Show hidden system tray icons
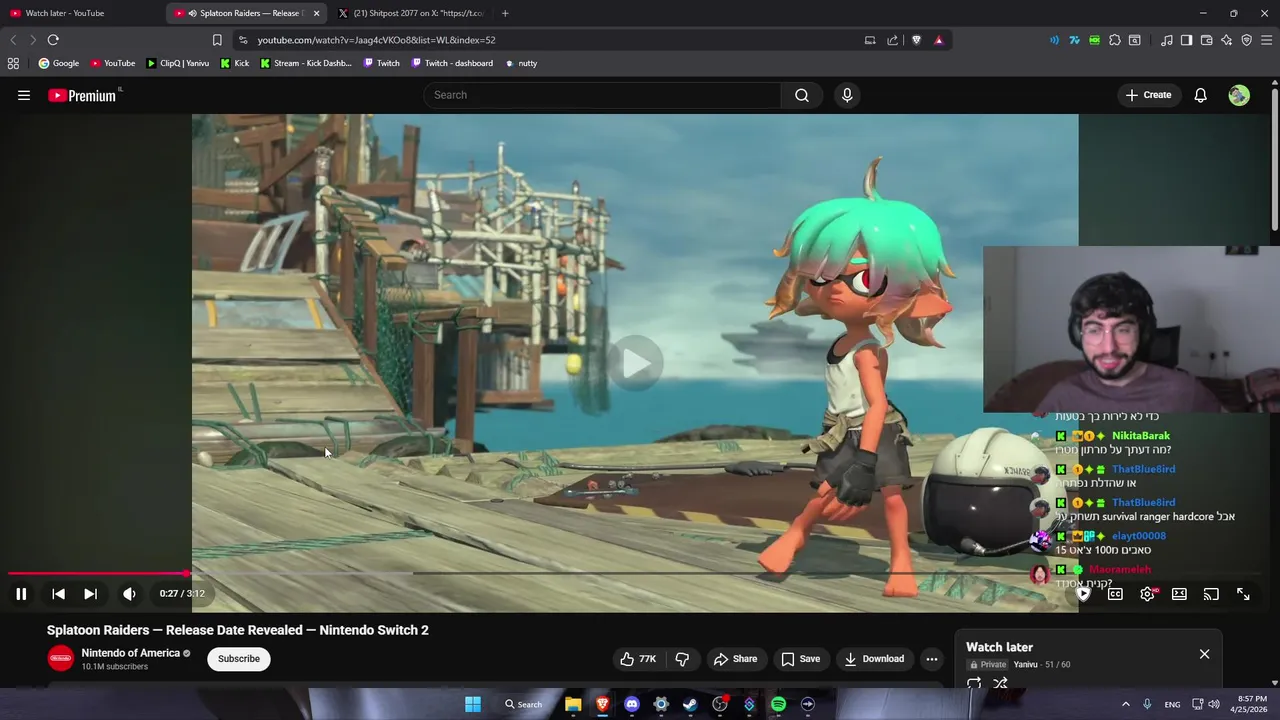1280x720 pixels. 1125,704
